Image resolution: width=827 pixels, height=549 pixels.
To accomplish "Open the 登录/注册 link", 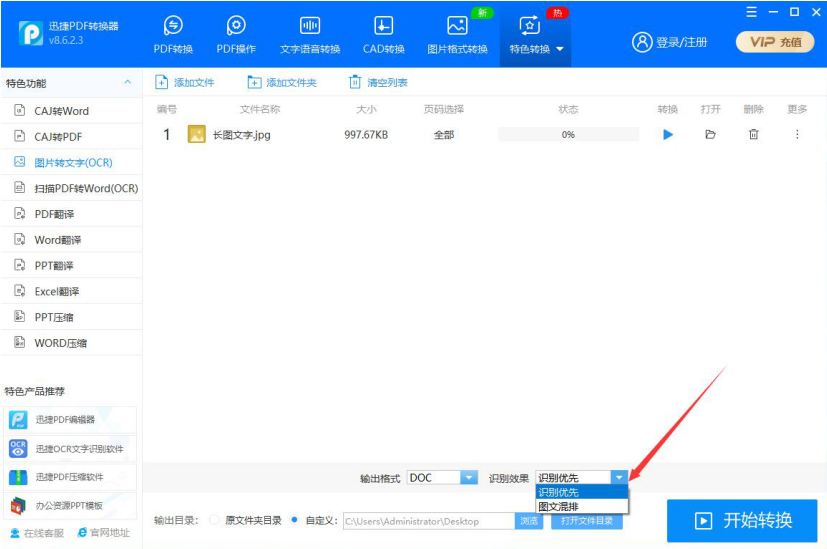I will coord(681,42).
